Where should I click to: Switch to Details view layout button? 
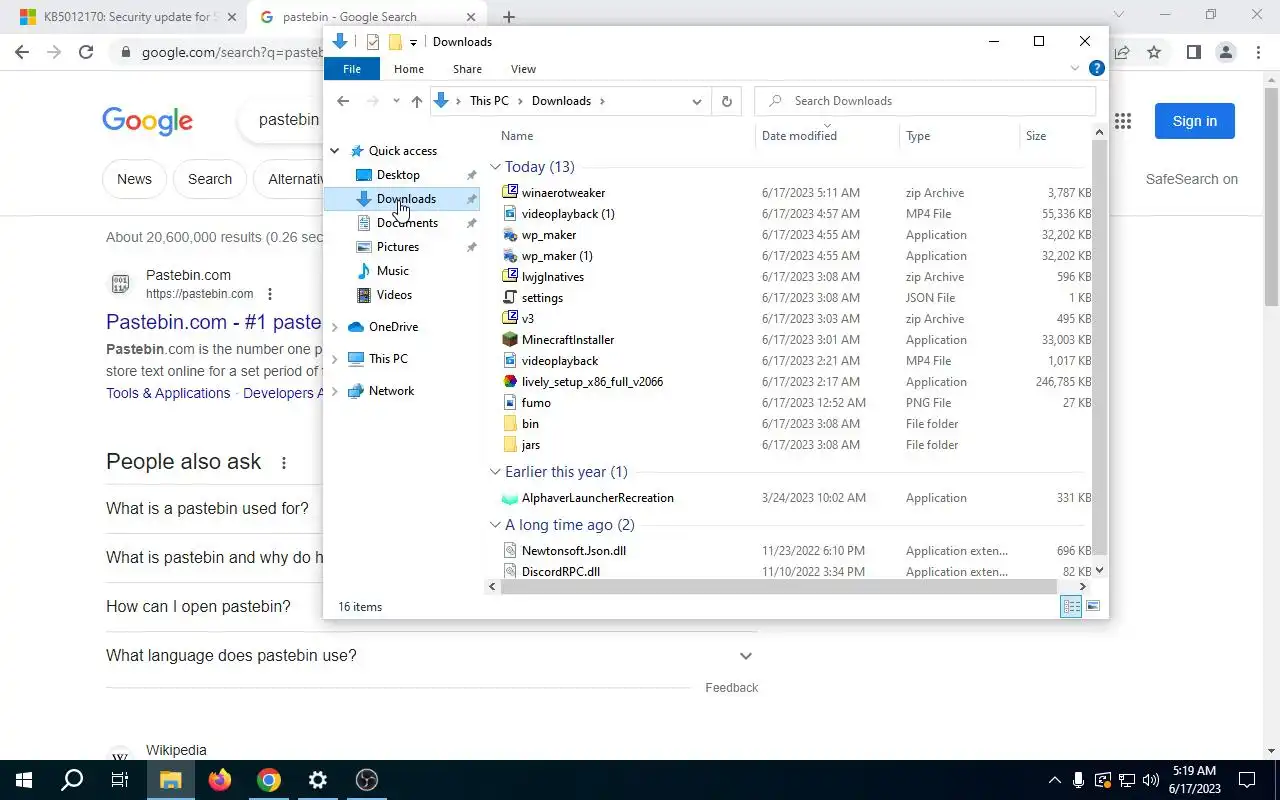point(1071,606)
